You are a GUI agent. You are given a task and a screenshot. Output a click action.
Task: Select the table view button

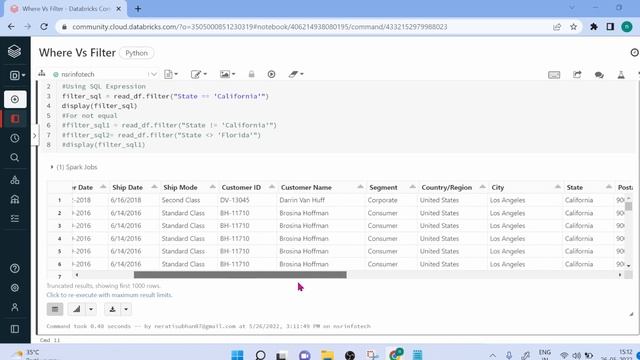55,309
